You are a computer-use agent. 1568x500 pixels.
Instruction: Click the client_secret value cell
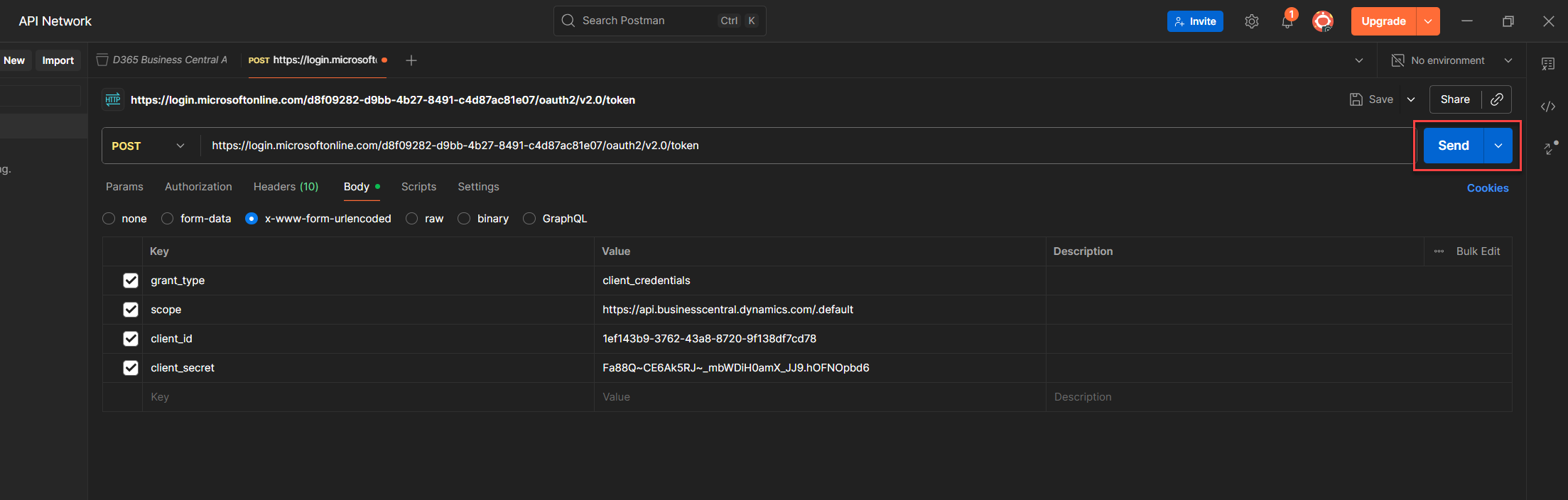coord(820,368)
